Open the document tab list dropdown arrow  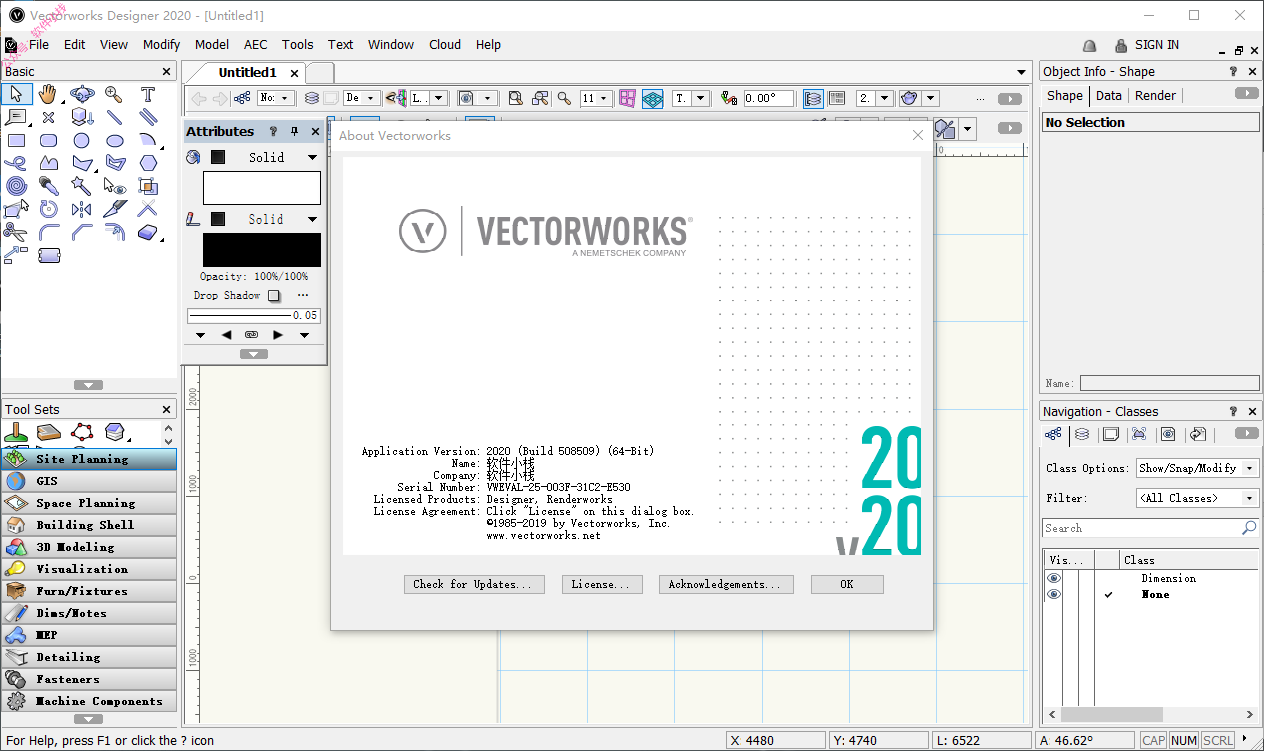click(1021, 72)
